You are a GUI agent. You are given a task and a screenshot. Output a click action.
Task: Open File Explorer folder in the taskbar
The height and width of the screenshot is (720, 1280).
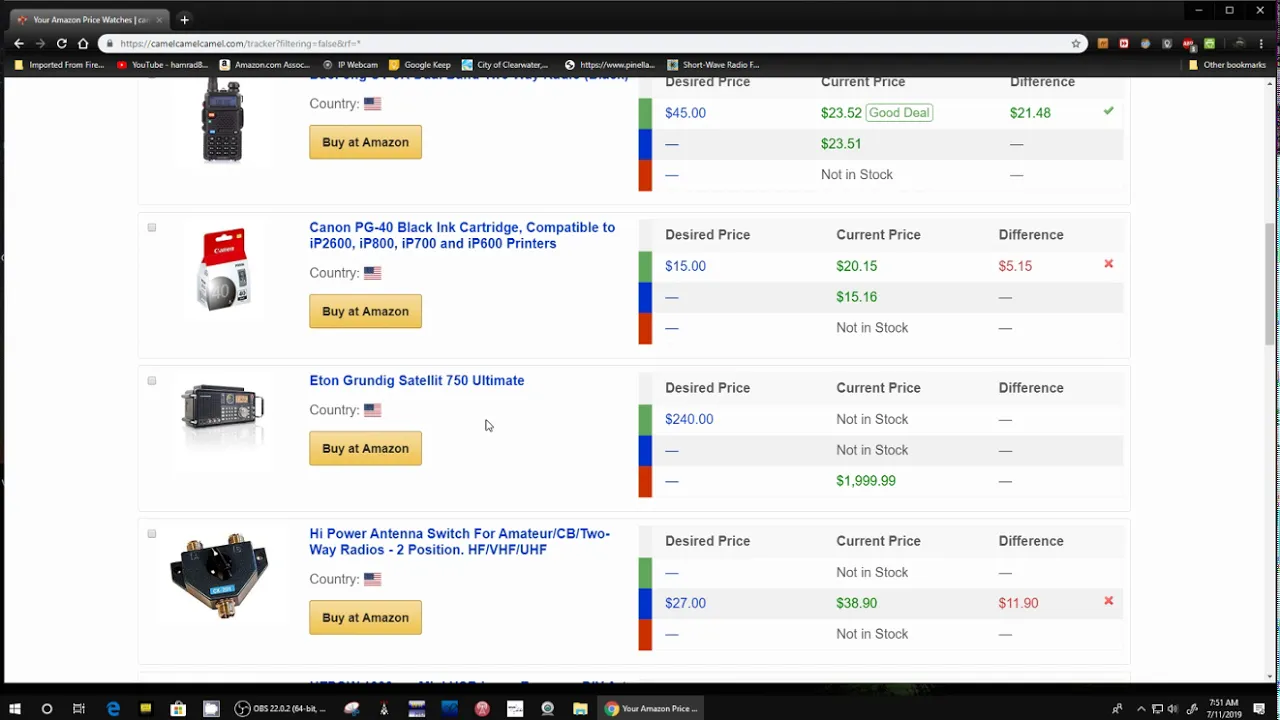click(x=580, y=709)
